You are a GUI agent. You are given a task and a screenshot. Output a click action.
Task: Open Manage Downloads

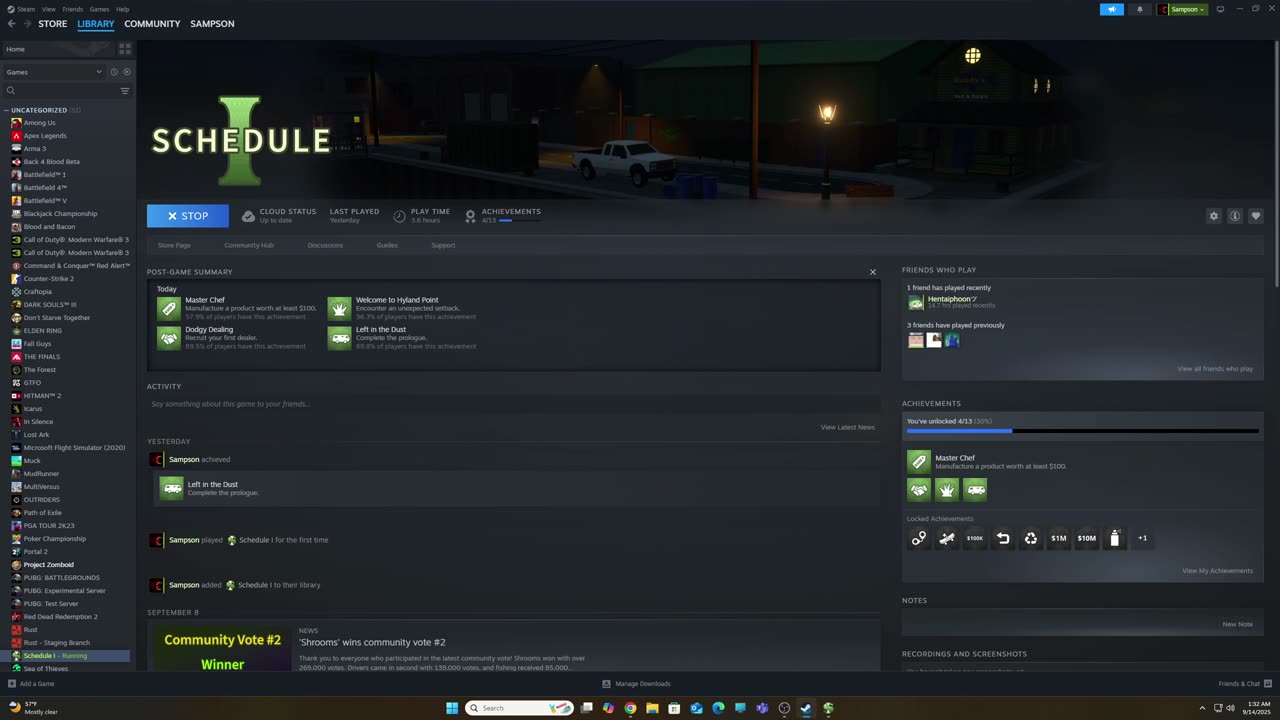[636, 684]
